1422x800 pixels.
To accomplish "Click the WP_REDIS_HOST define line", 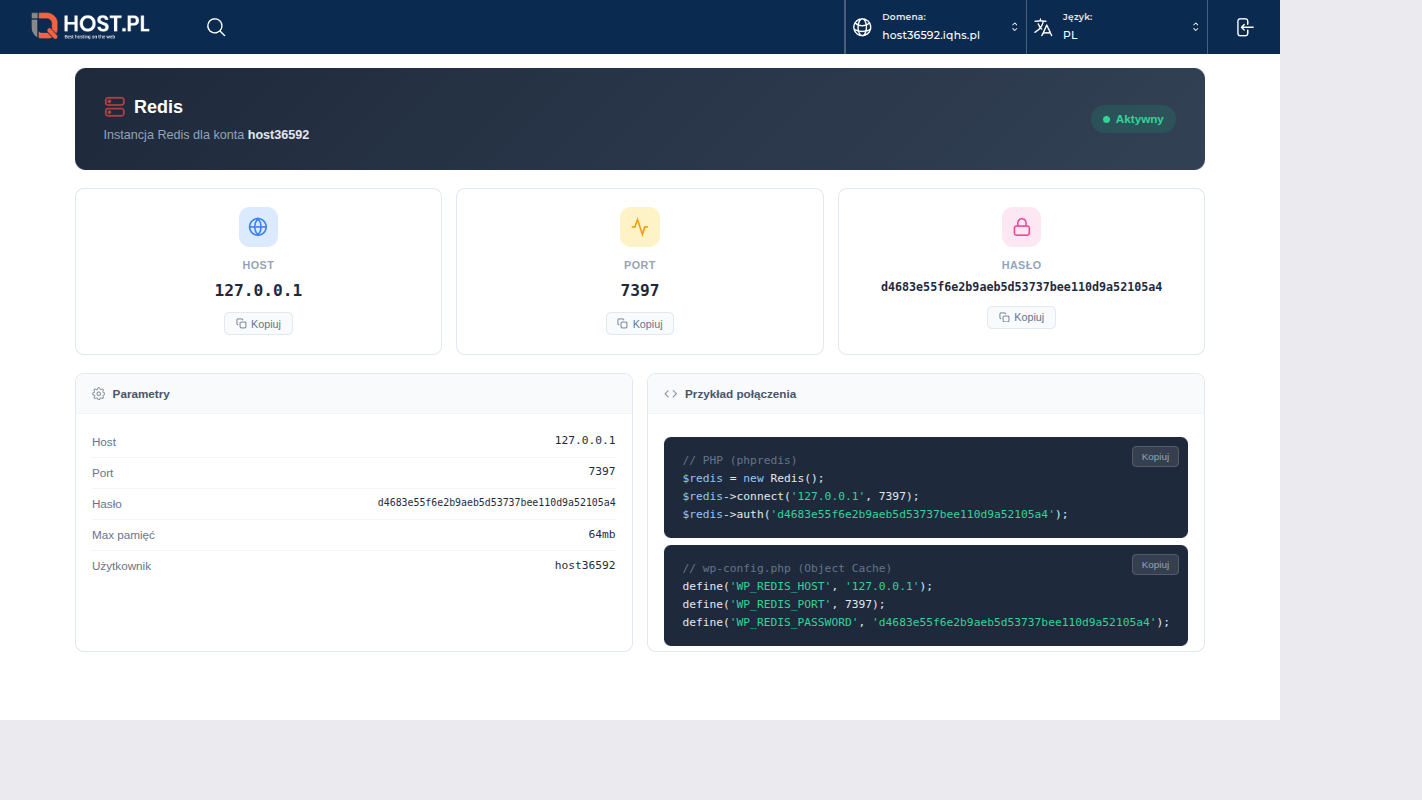I will click(x=807, y=586).
